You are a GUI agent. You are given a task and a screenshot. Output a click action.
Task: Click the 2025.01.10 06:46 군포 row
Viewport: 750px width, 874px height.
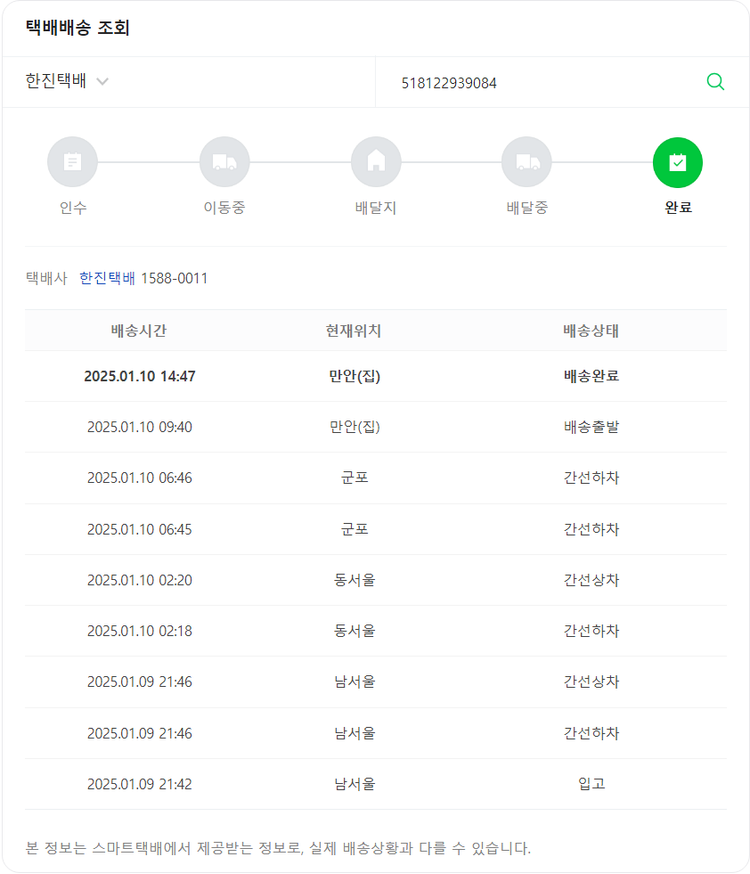[354, 478]
